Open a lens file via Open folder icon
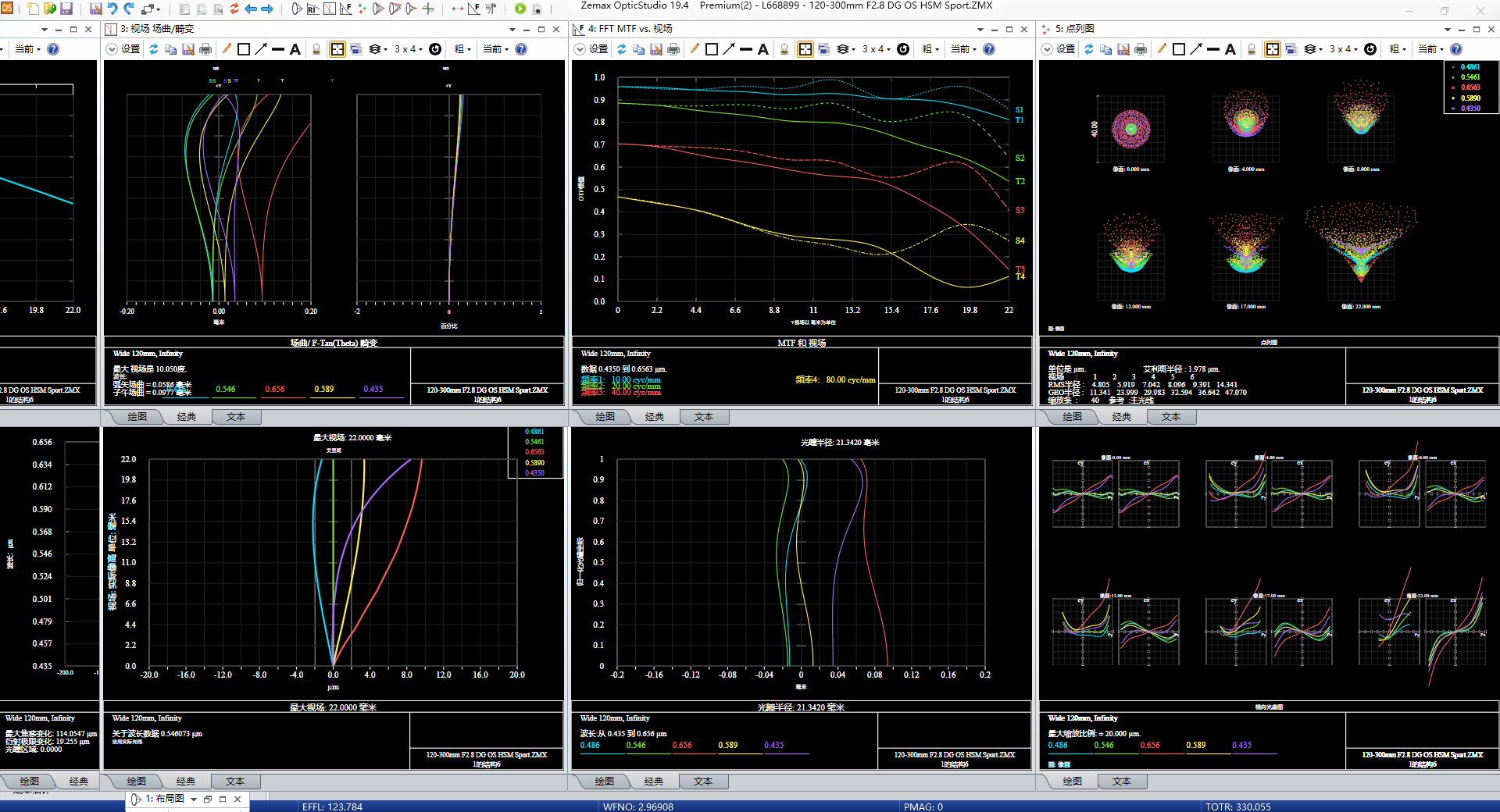The height and width of the screenshot is (812, 1500). click(x=50, y=9)
